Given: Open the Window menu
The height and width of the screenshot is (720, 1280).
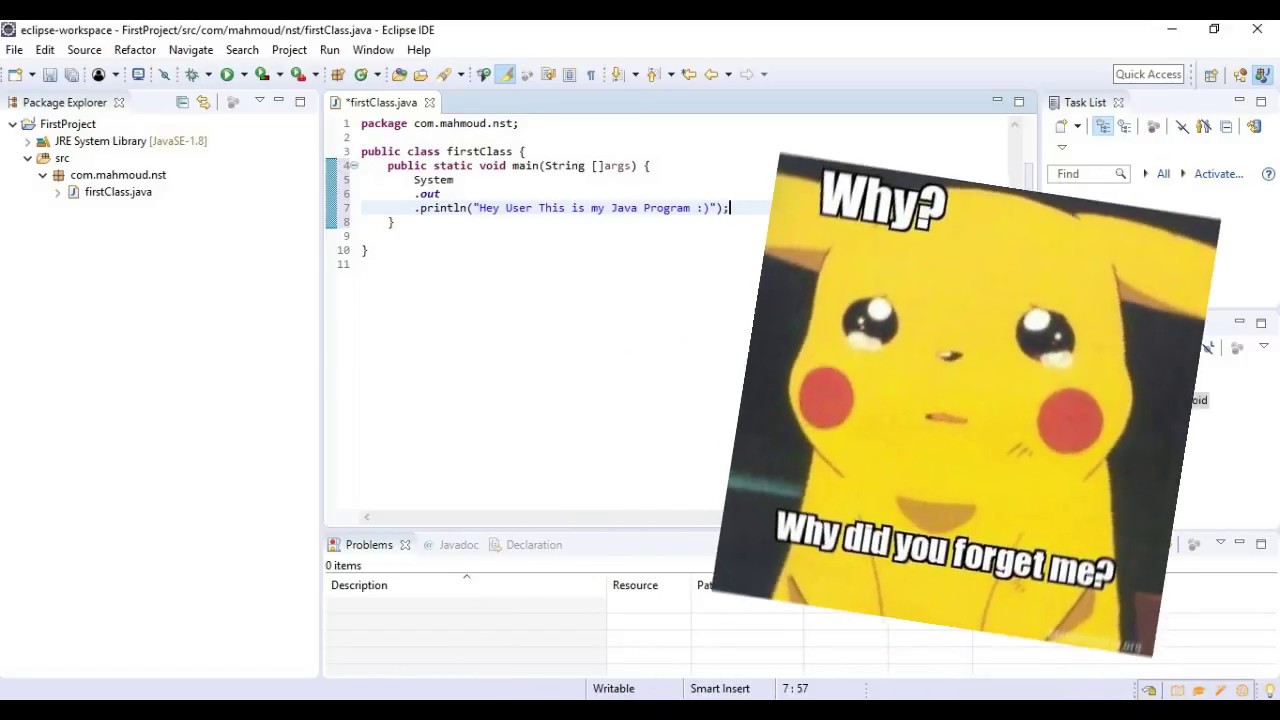Looking at the screenshot, I should 373,50.
